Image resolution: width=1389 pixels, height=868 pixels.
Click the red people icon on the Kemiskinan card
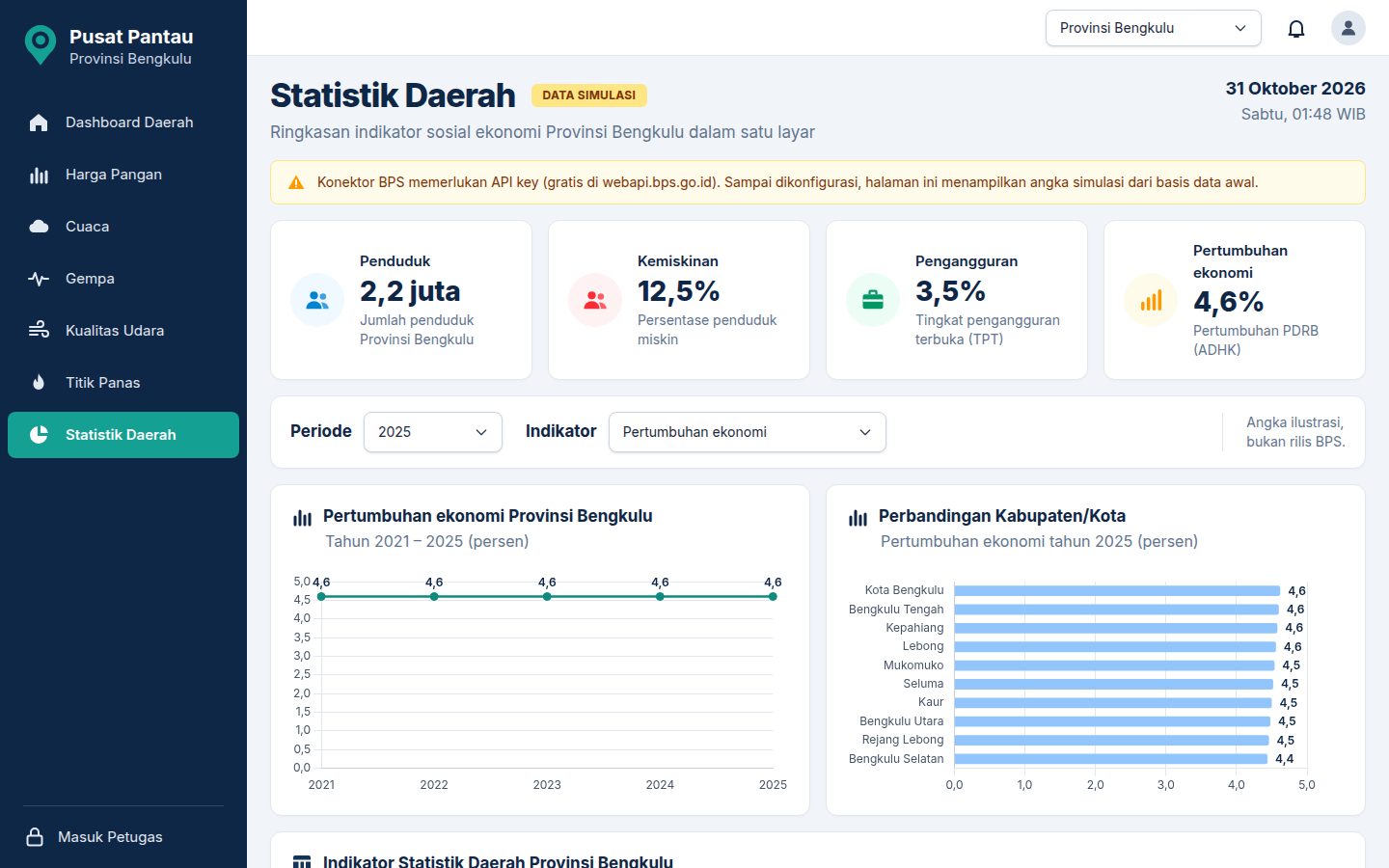point(595,300)
